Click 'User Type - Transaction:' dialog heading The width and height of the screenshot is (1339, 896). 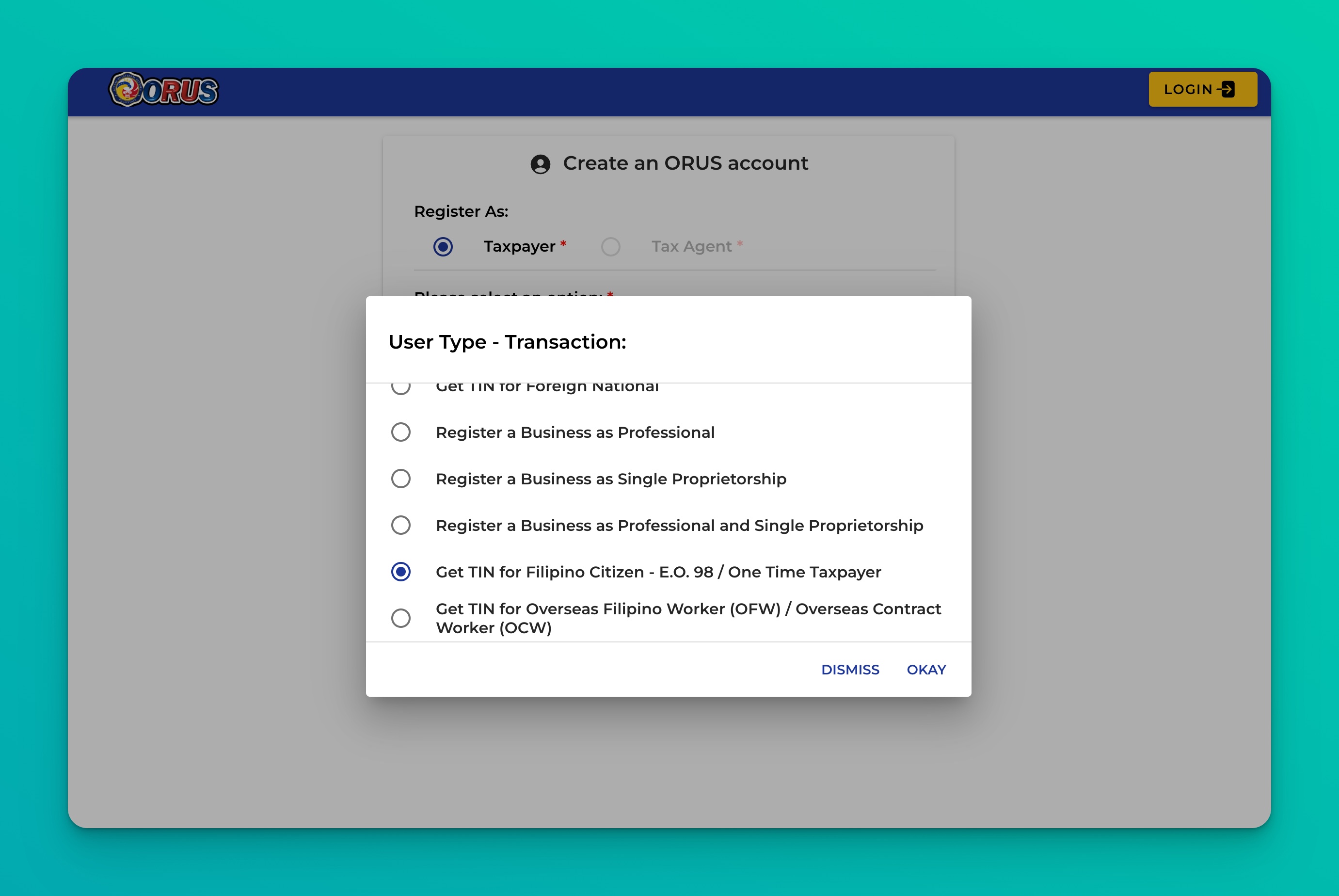click(507, 342)
